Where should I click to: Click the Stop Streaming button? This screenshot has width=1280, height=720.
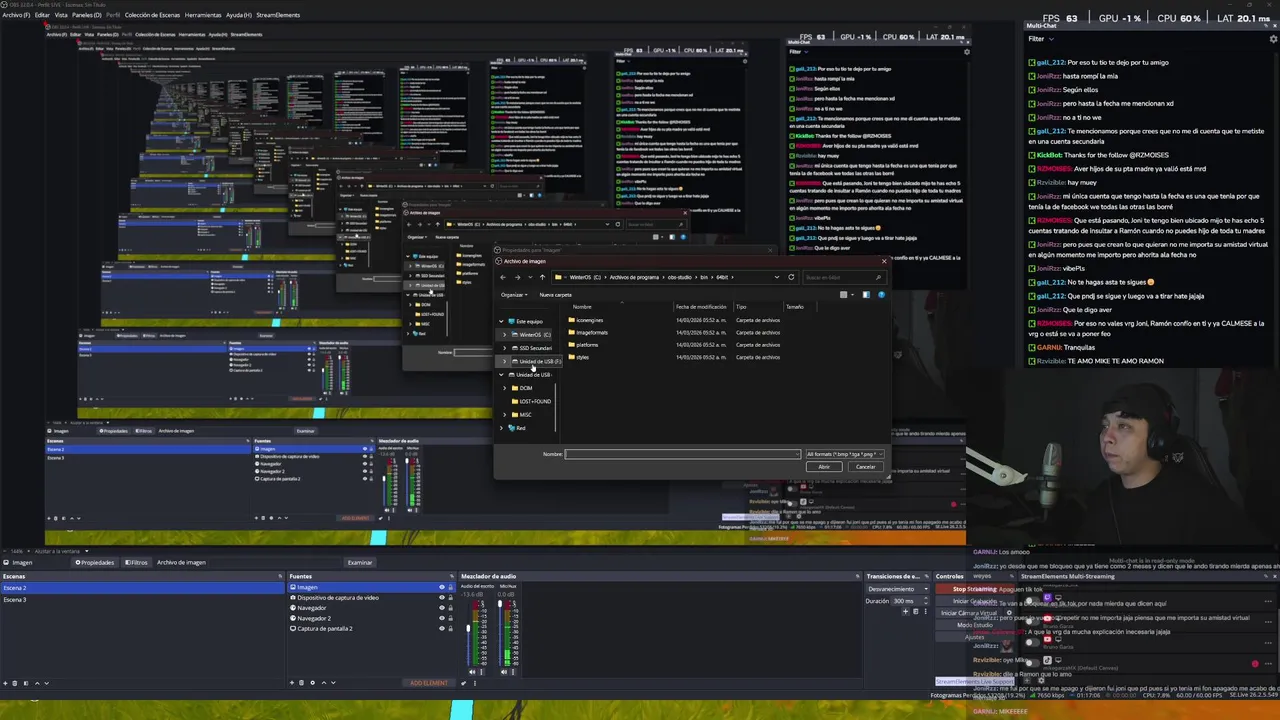pyautogui.click(x=975, y=589)
